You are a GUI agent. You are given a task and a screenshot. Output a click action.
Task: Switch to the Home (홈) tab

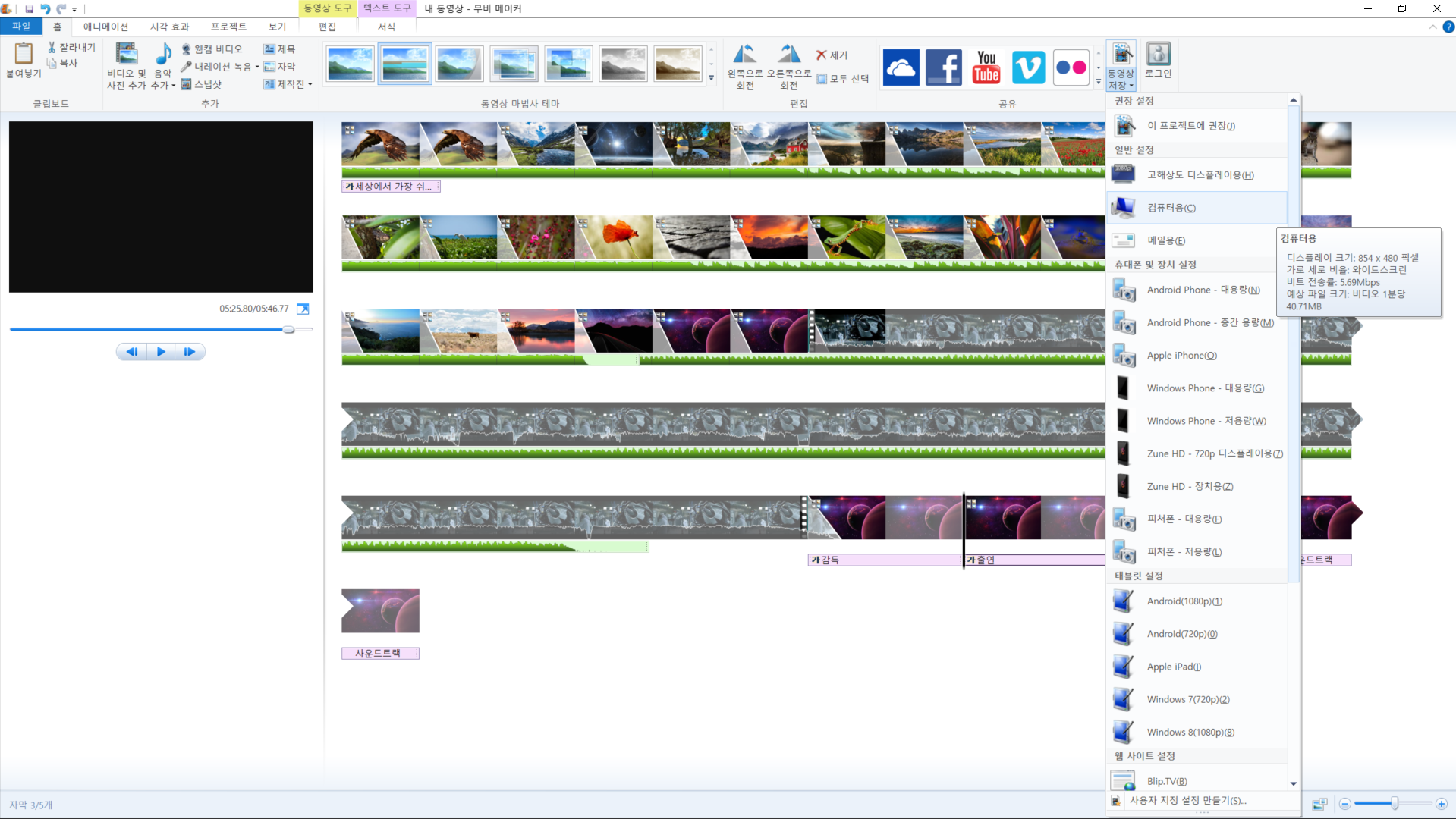[57, 27]
